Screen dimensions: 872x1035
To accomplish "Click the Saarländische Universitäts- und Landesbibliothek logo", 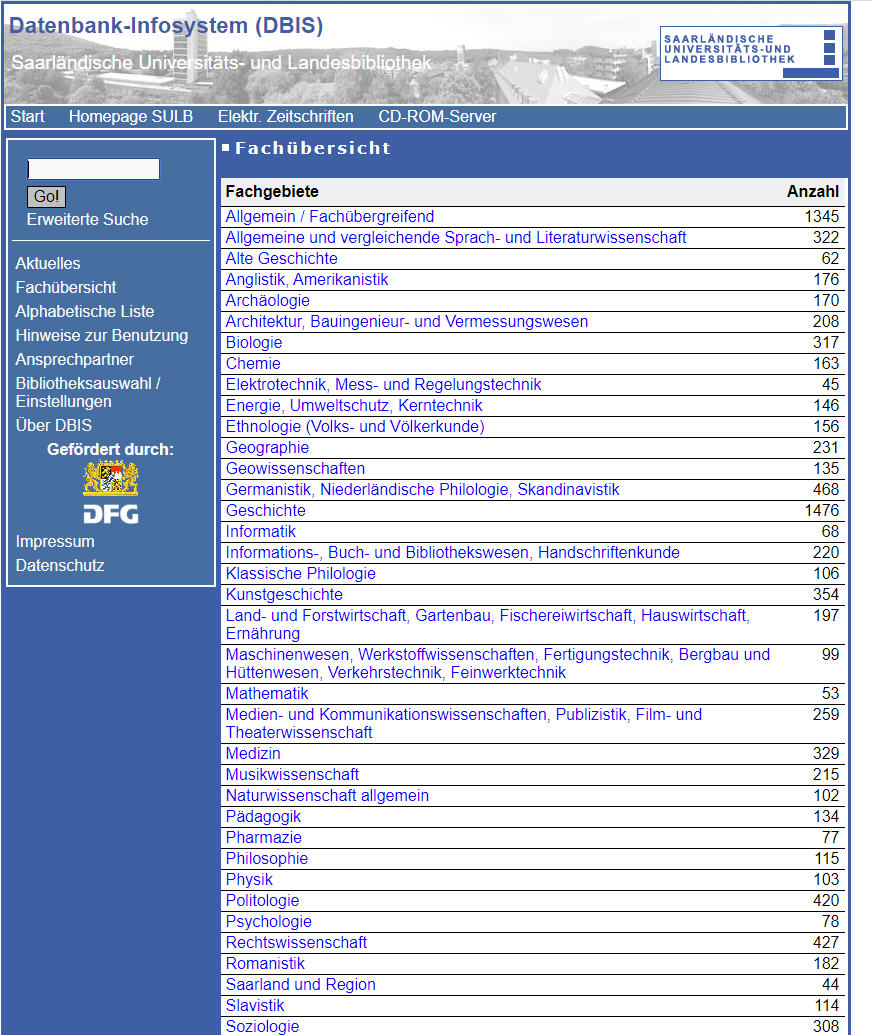I will (751, 53).
